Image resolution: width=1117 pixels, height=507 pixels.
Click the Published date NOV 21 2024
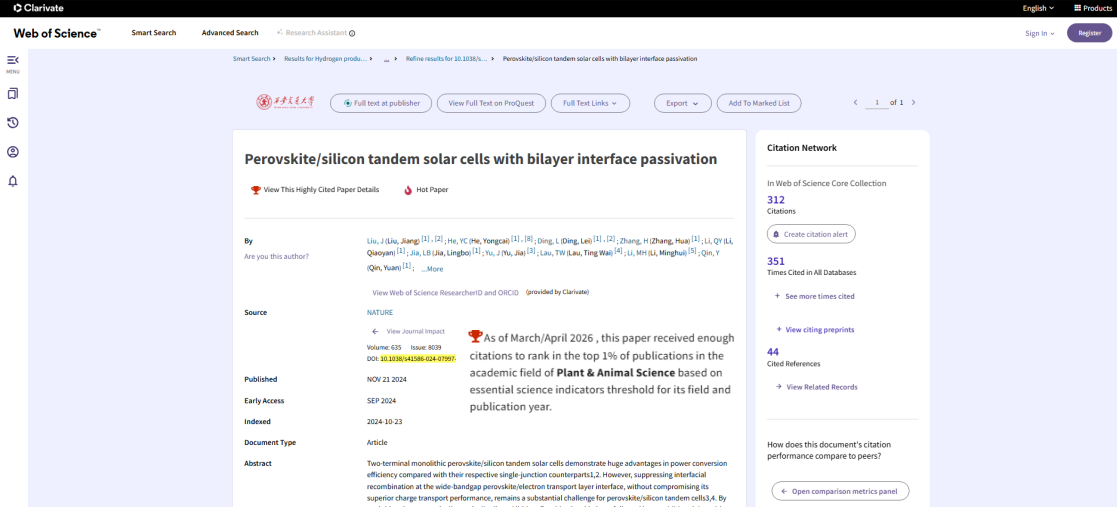[x=388, y=380]
